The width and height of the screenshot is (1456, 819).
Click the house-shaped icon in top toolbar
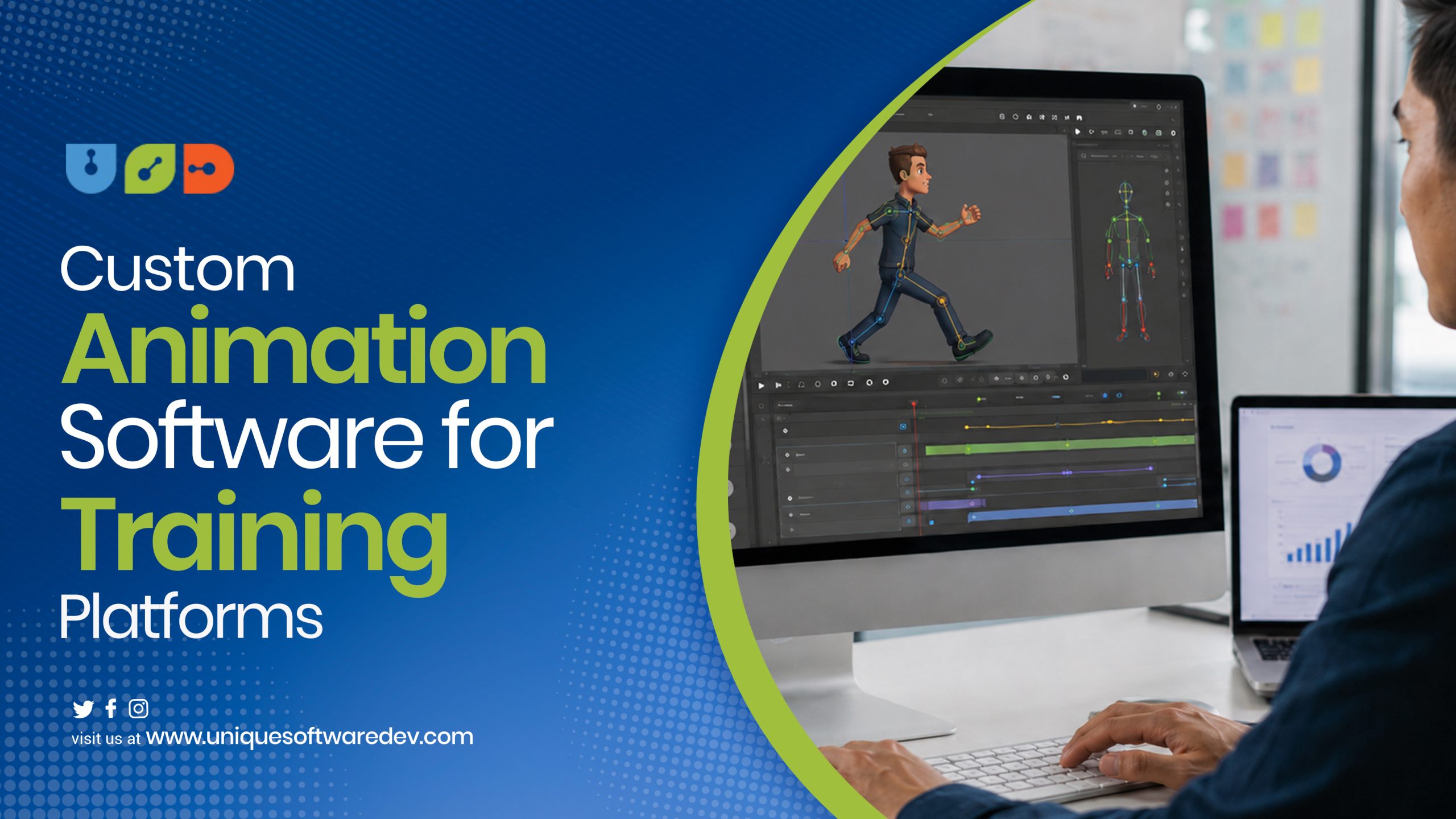click(1029, 117)
